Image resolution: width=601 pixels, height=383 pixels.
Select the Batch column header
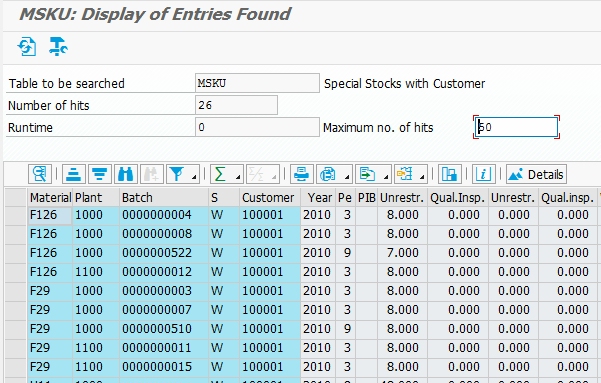[164, 197]
